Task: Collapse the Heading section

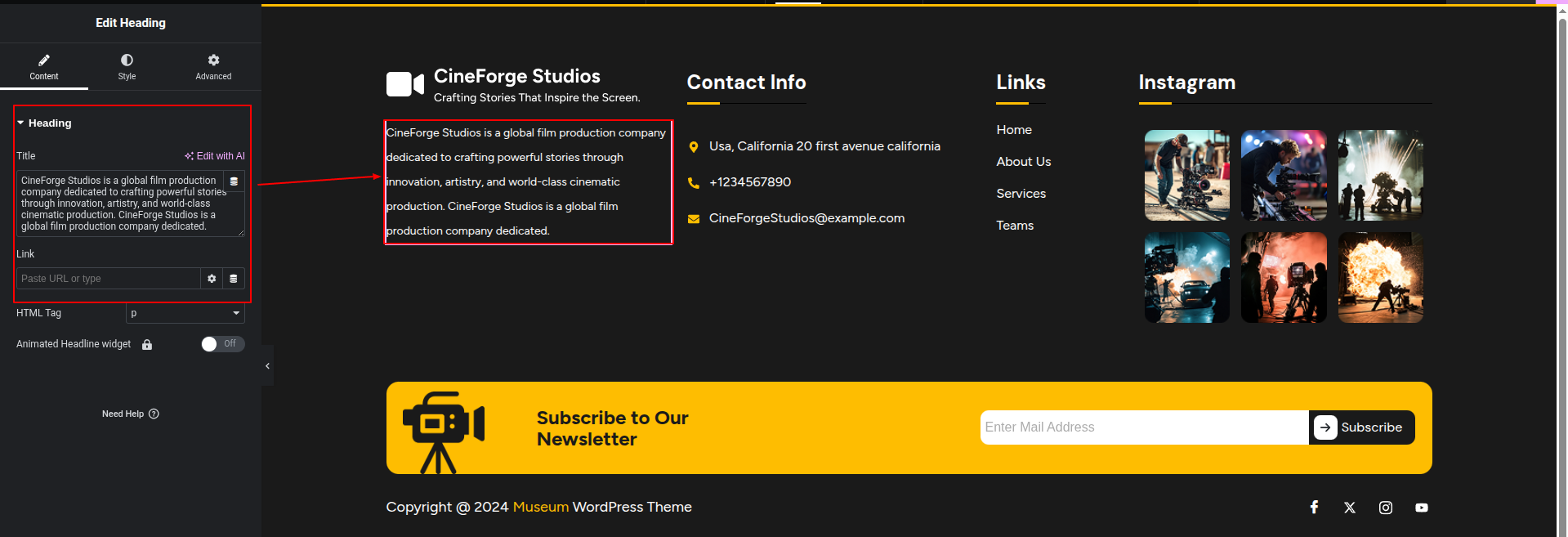Action: pyautogui.click(x=21, y=123)
